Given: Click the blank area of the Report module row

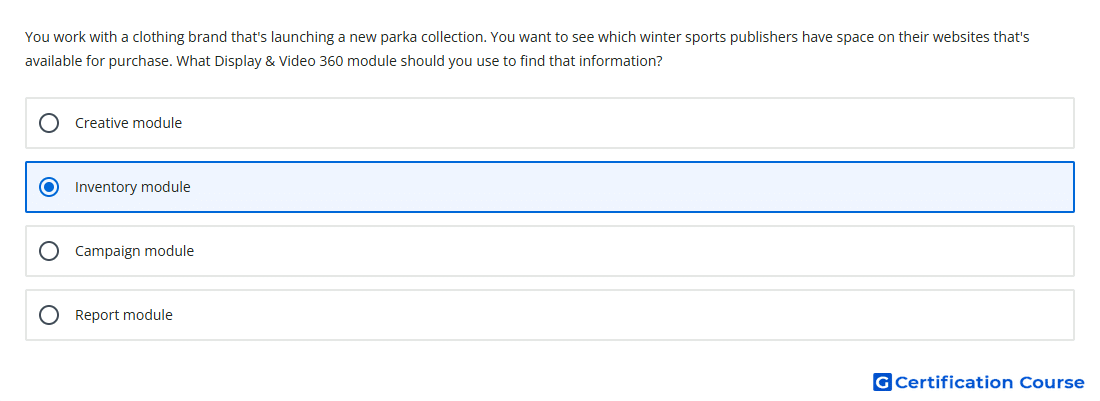Looking at the screenshot, I should 621,315.
